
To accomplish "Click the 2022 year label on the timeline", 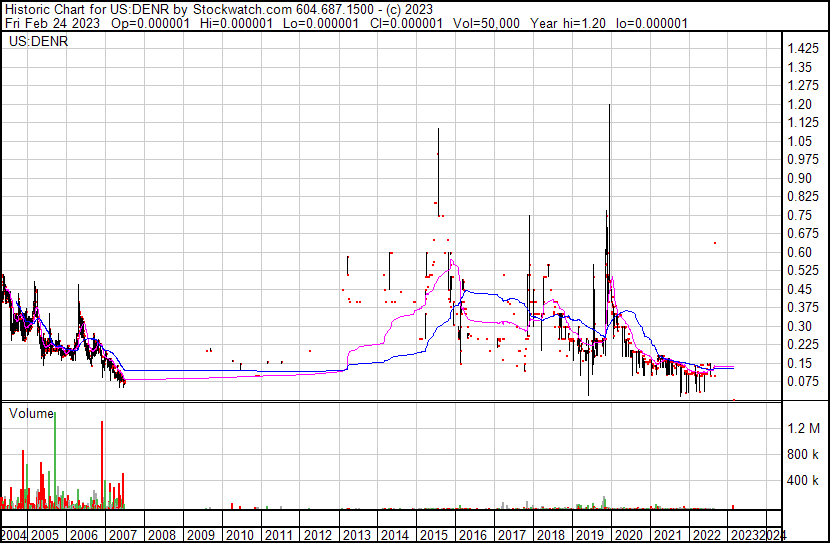I will click(707, 535).
